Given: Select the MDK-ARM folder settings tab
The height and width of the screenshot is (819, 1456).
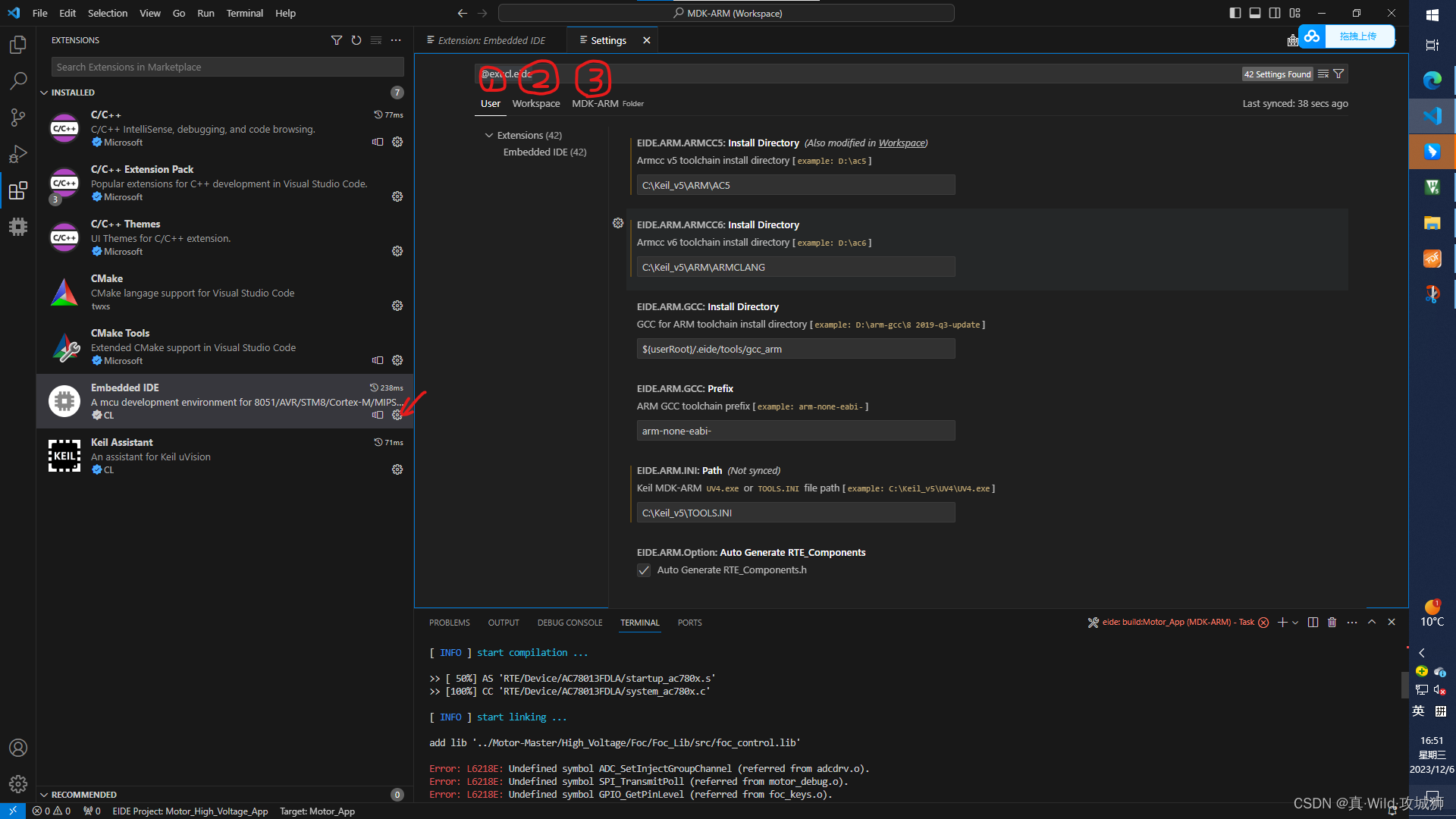Looking at the screenshot, I should click(607, 103).
